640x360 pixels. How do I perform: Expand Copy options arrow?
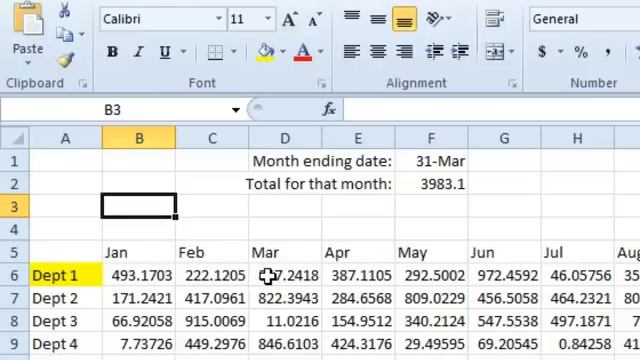82,34
